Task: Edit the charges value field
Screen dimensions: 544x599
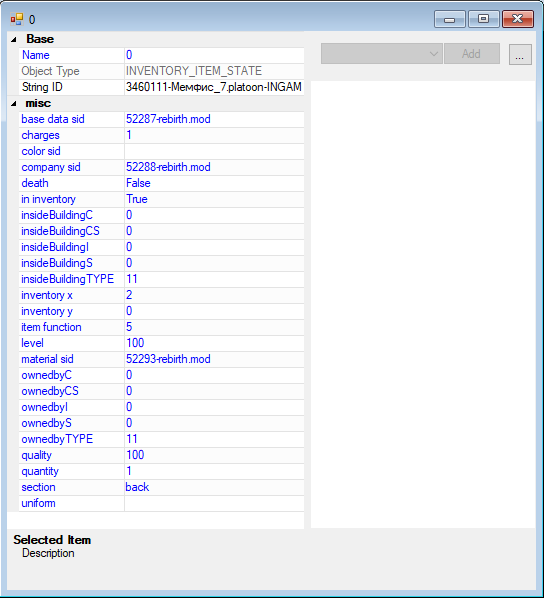Action: click(214, 135)
